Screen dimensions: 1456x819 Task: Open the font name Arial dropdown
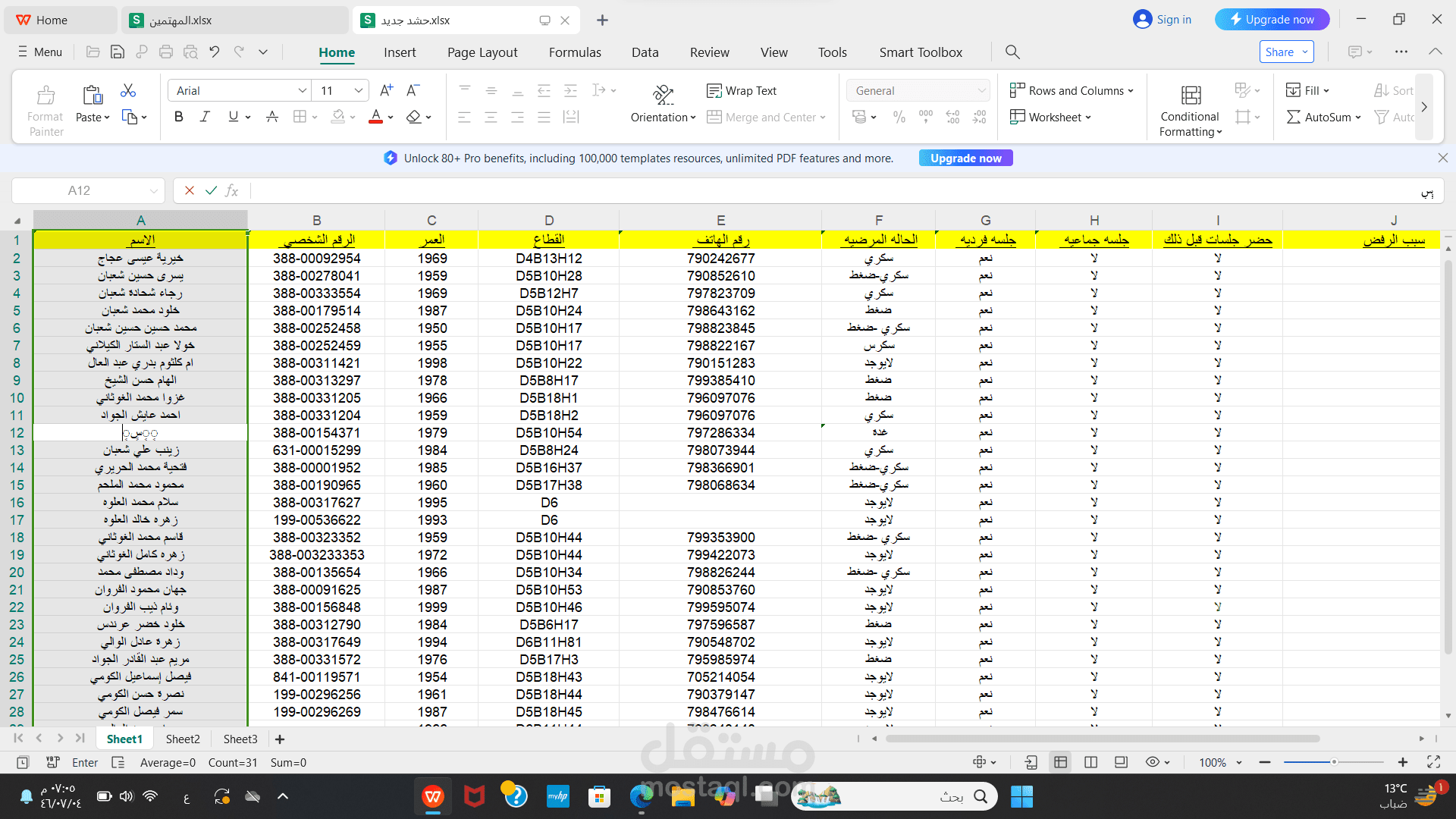coord(302,90)
